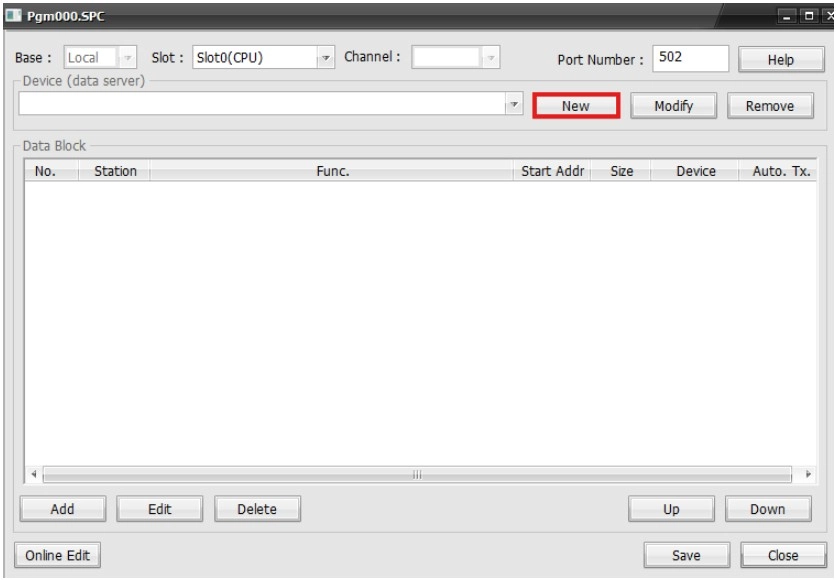Viewport: 836px width, 580px height.
Task: Click the Start Addr column header
Action: click(552, 171)
